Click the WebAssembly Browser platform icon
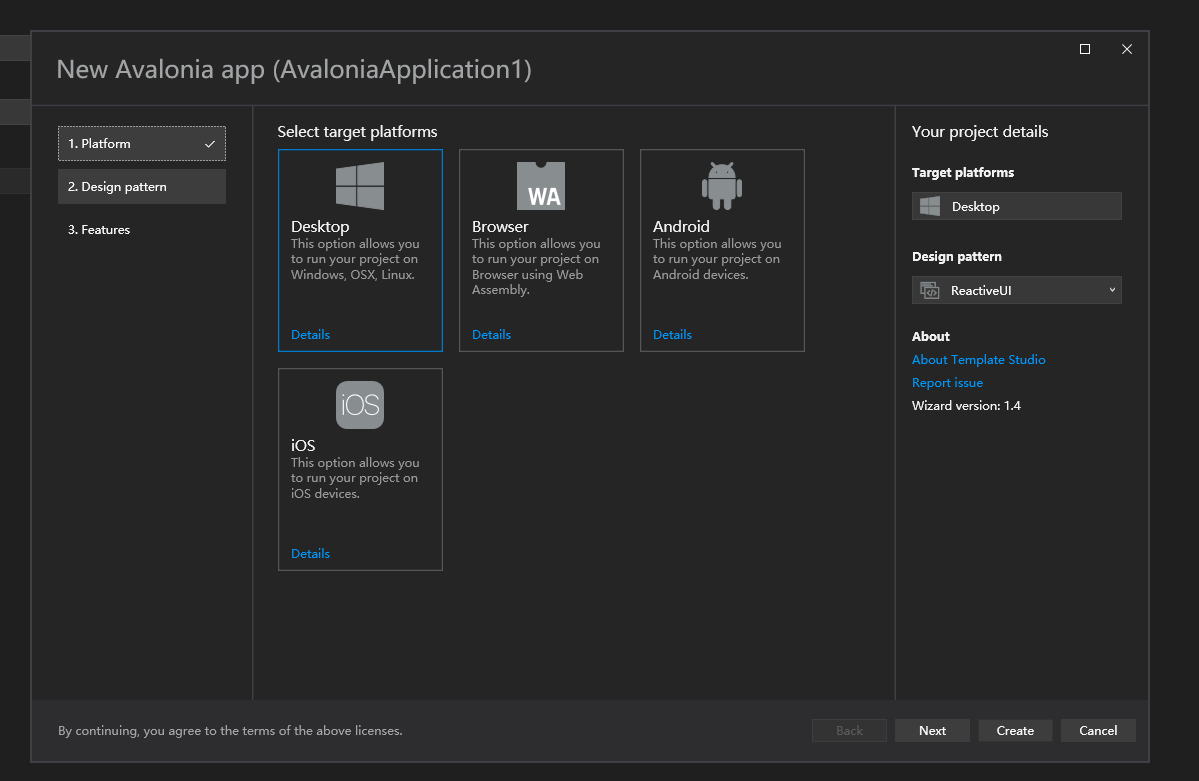The height and width of the screenshot is (781, 1199). (541, 186)
